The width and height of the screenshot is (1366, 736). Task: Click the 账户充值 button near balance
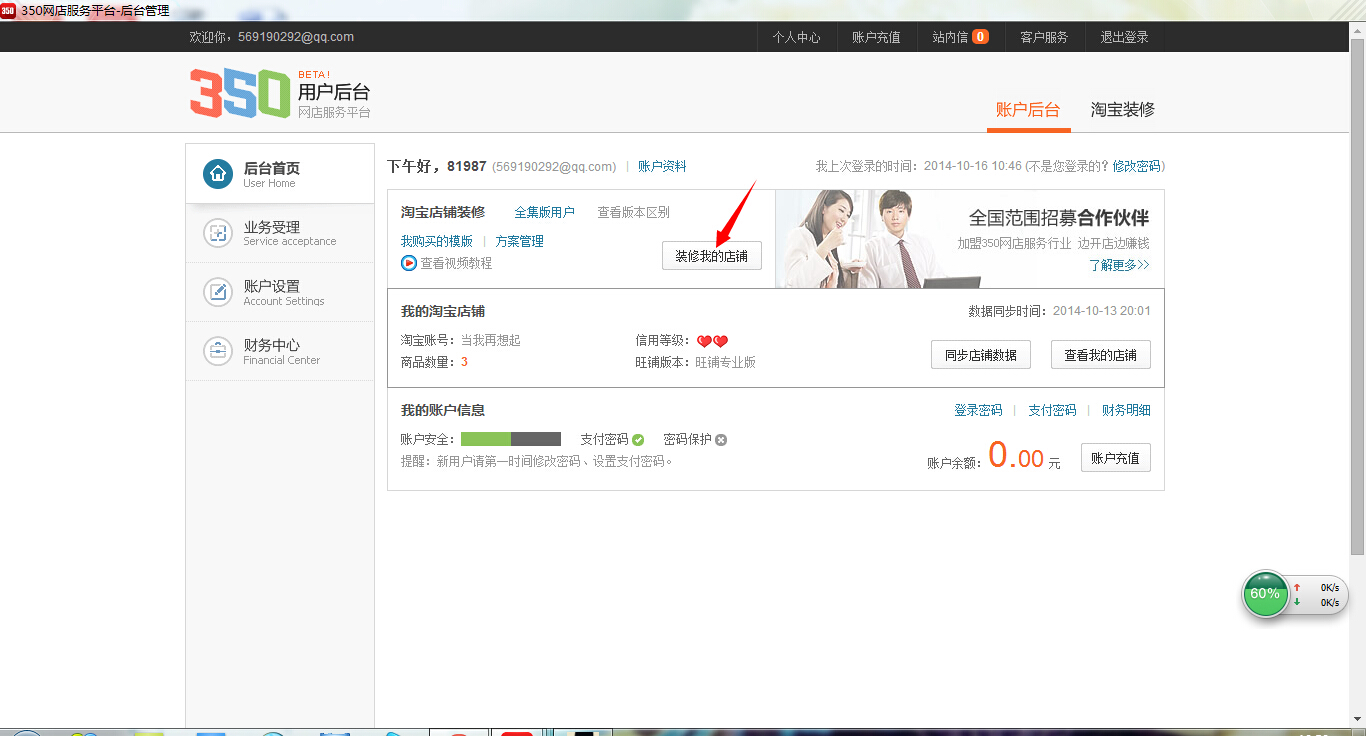coord(1116,458)
